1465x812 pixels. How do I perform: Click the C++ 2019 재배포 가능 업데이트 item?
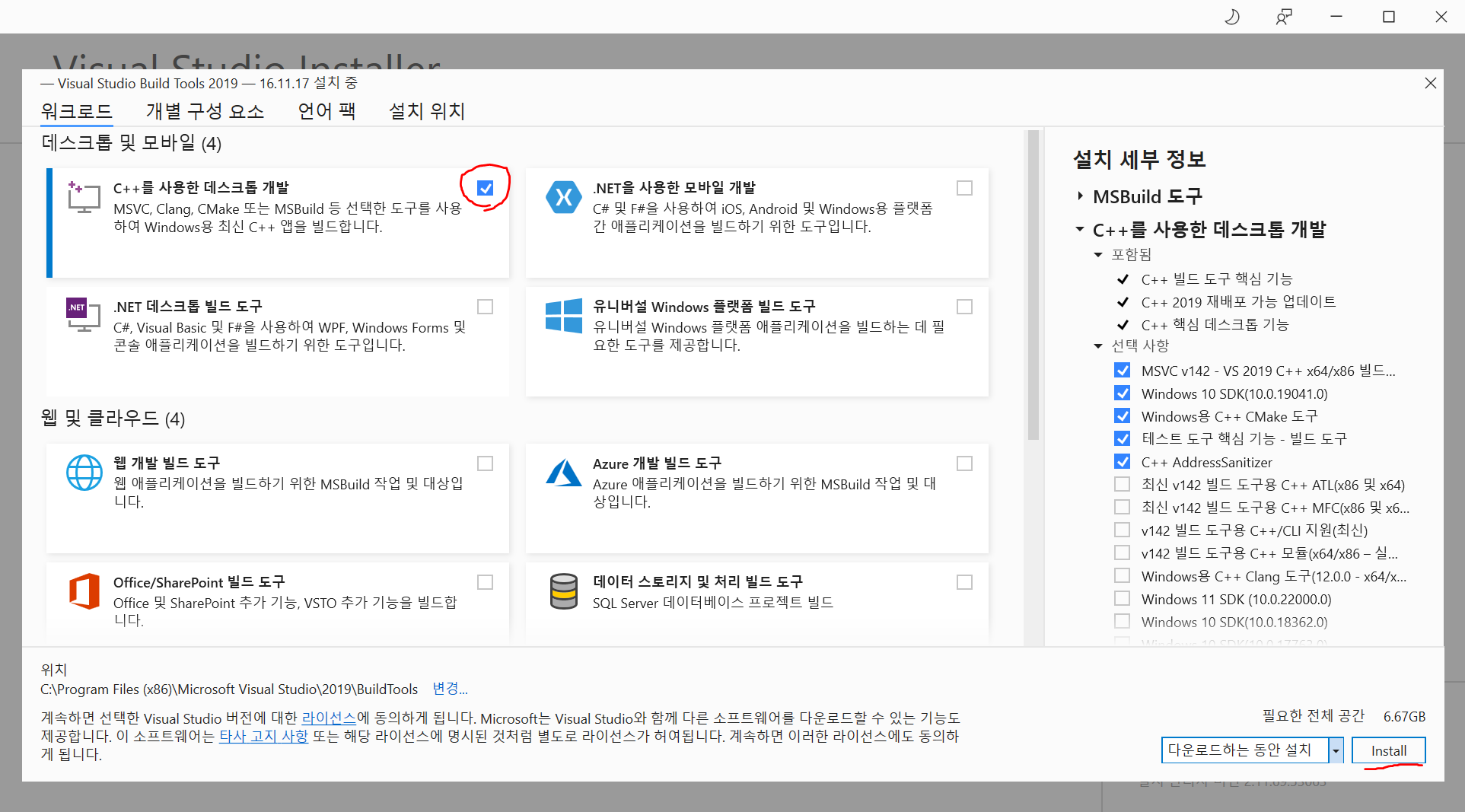pos(1238,302)
